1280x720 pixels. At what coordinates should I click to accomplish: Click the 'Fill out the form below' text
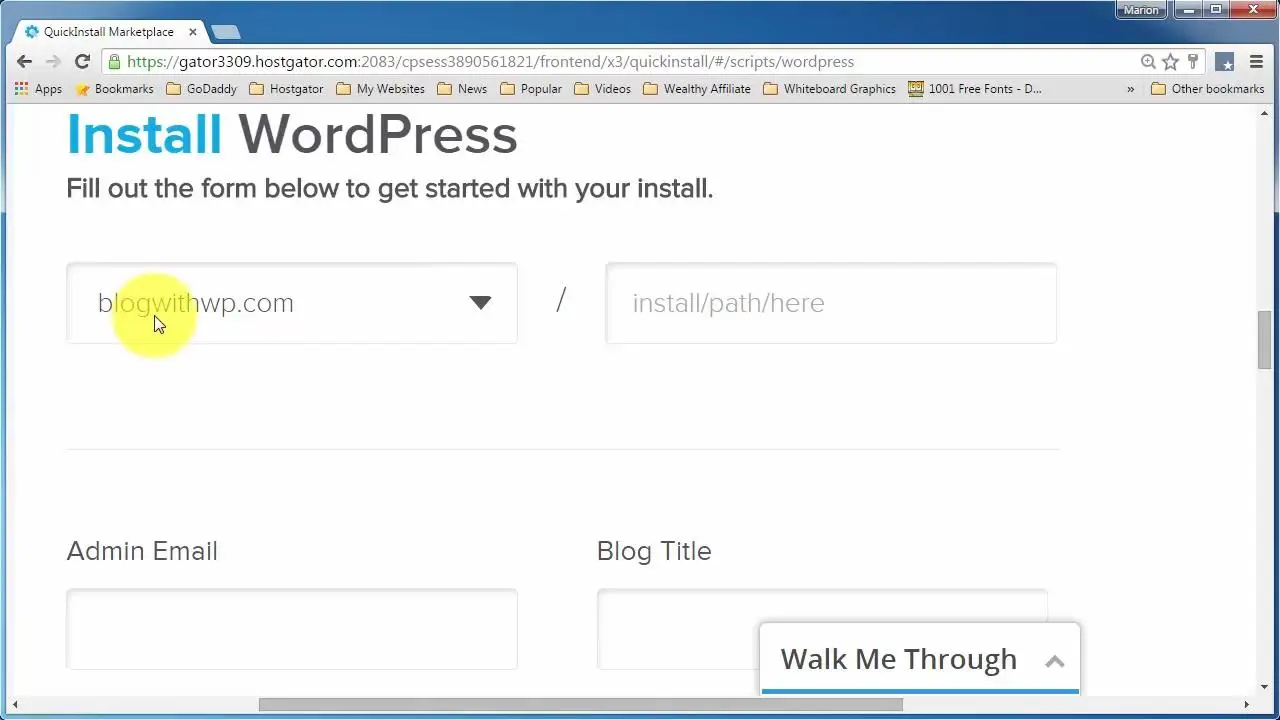tap(390, 189)
